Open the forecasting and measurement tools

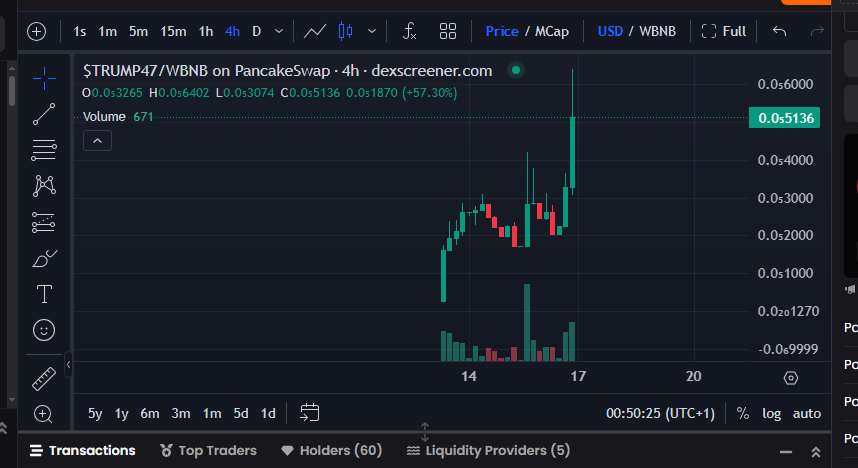[x=44, y=222]
